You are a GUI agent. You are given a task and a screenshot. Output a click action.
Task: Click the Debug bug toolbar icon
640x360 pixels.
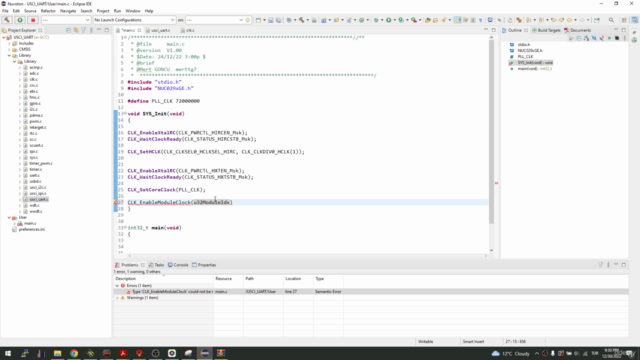tap(376, 20)
